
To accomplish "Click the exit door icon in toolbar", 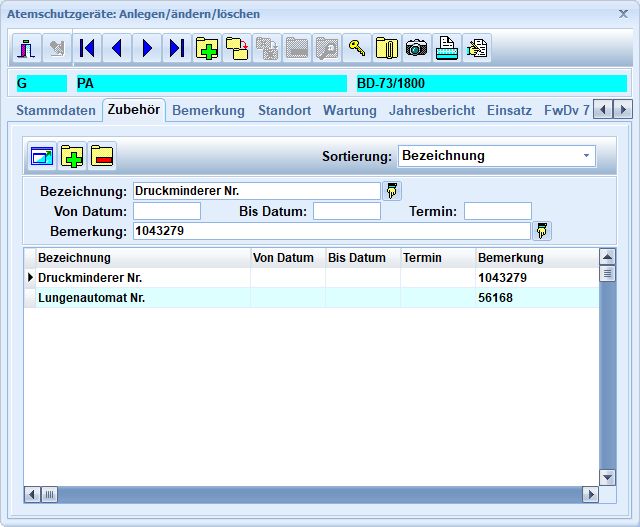I will point(27,49).
